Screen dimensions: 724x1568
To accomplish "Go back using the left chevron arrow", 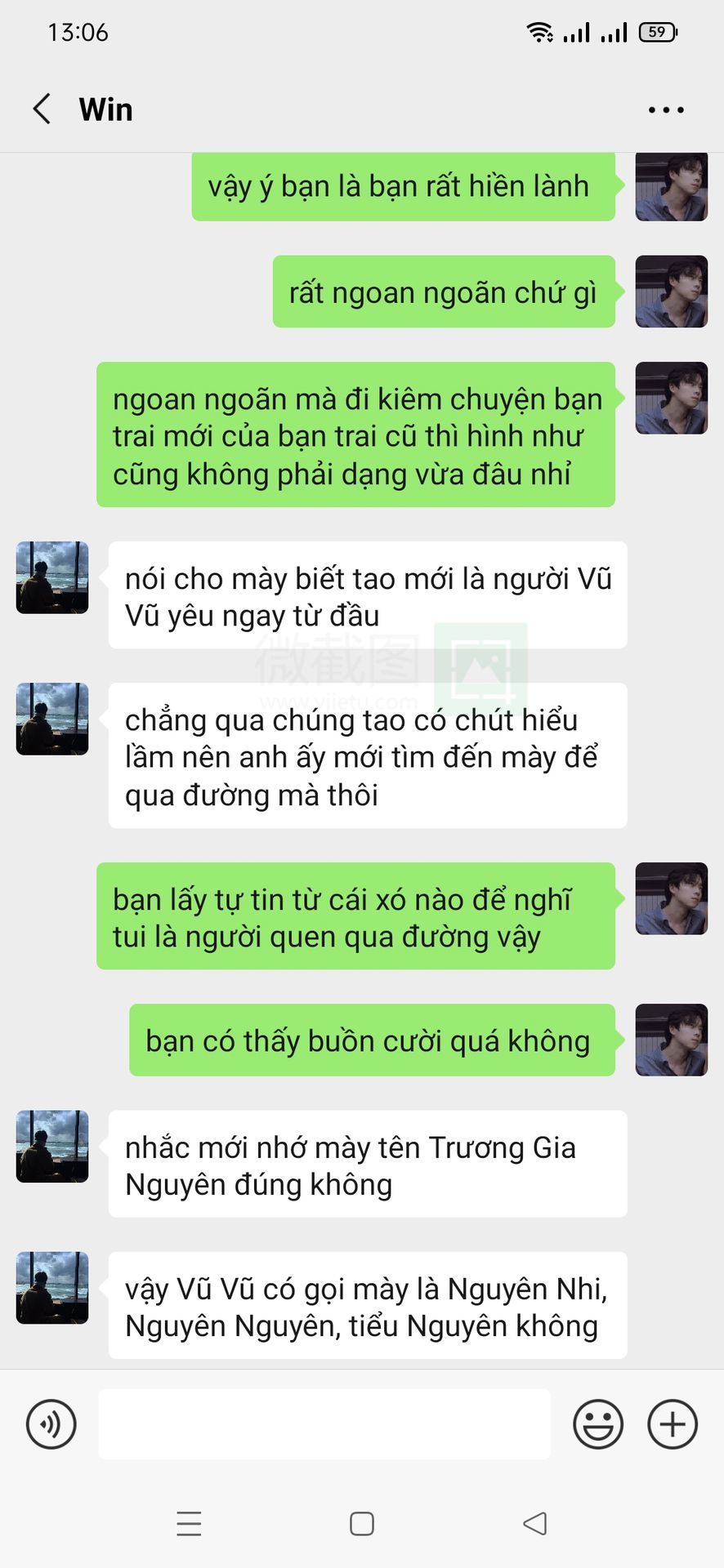I will [42, 109].
